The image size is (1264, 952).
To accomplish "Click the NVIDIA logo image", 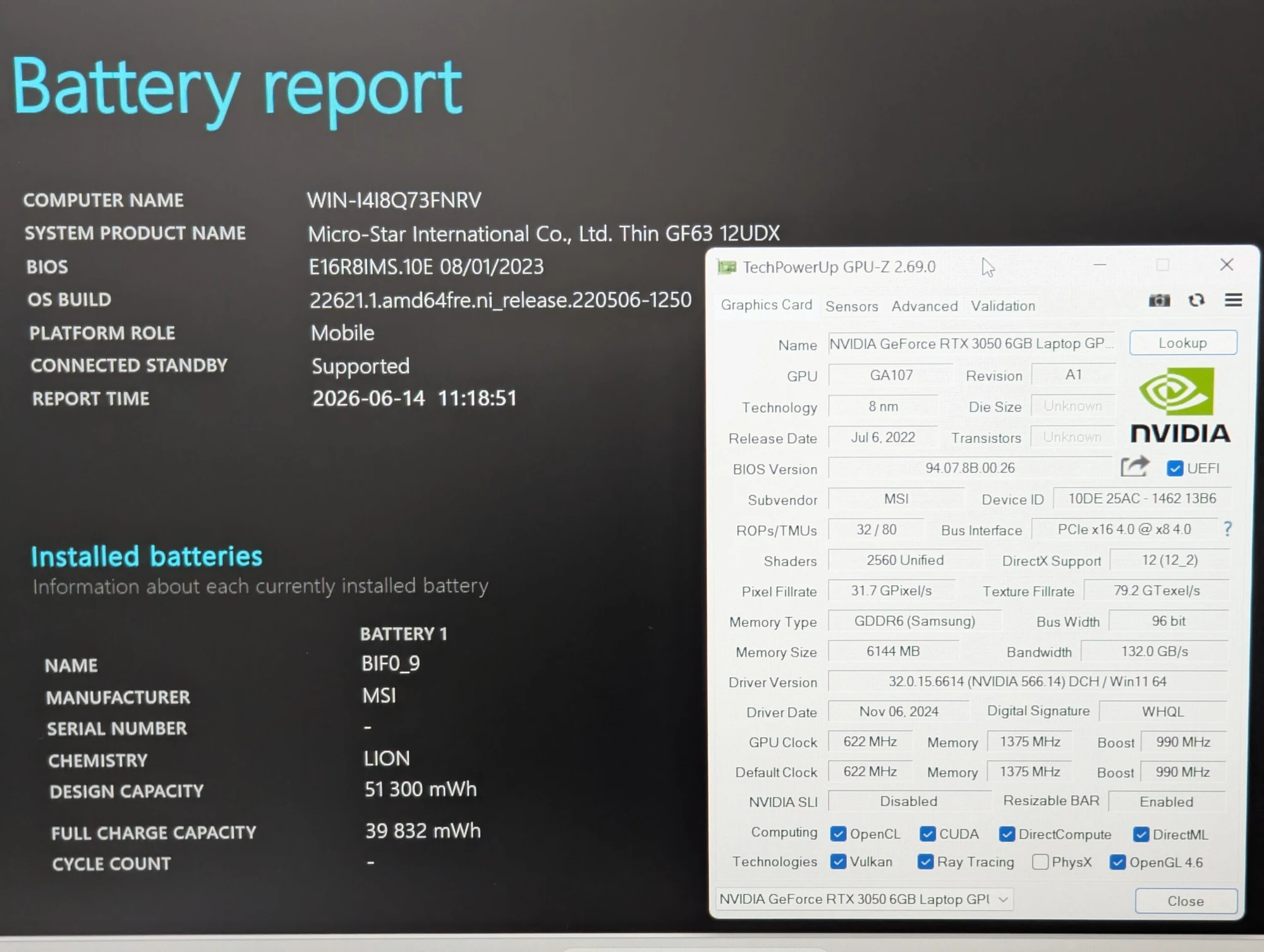I will point(1179,405).
